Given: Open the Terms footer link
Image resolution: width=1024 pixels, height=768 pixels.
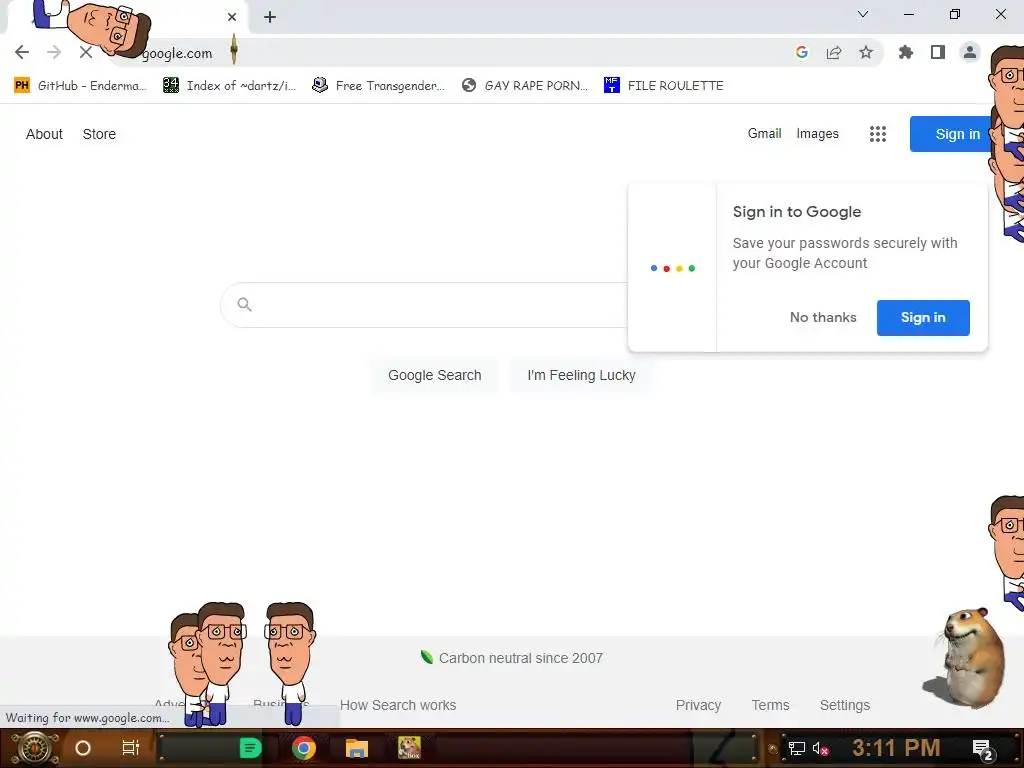Looking at the screenshot, I should coord(770,705).
